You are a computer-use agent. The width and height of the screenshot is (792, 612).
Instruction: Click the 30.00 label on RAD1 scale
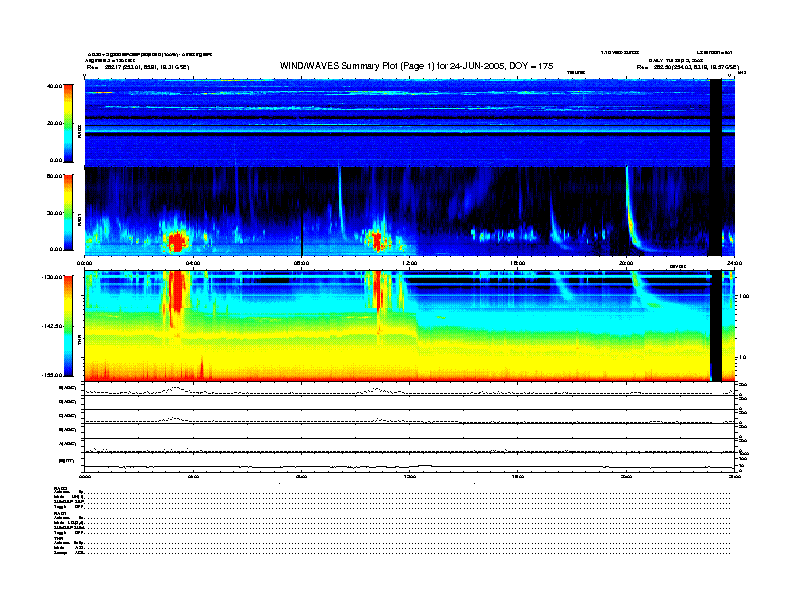pos(55,213)
